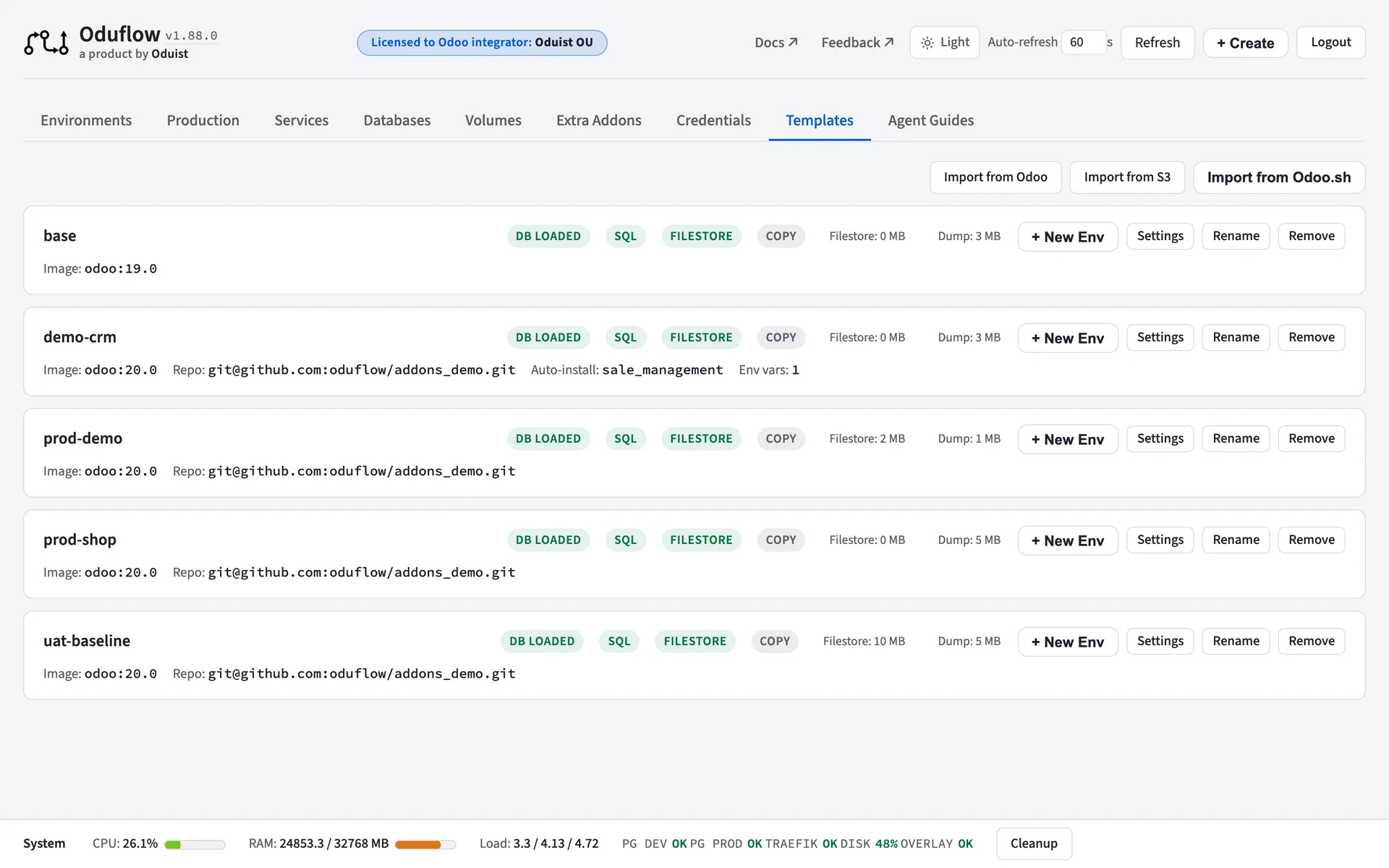Select the Credentials tab

click(x=713, y=120)
